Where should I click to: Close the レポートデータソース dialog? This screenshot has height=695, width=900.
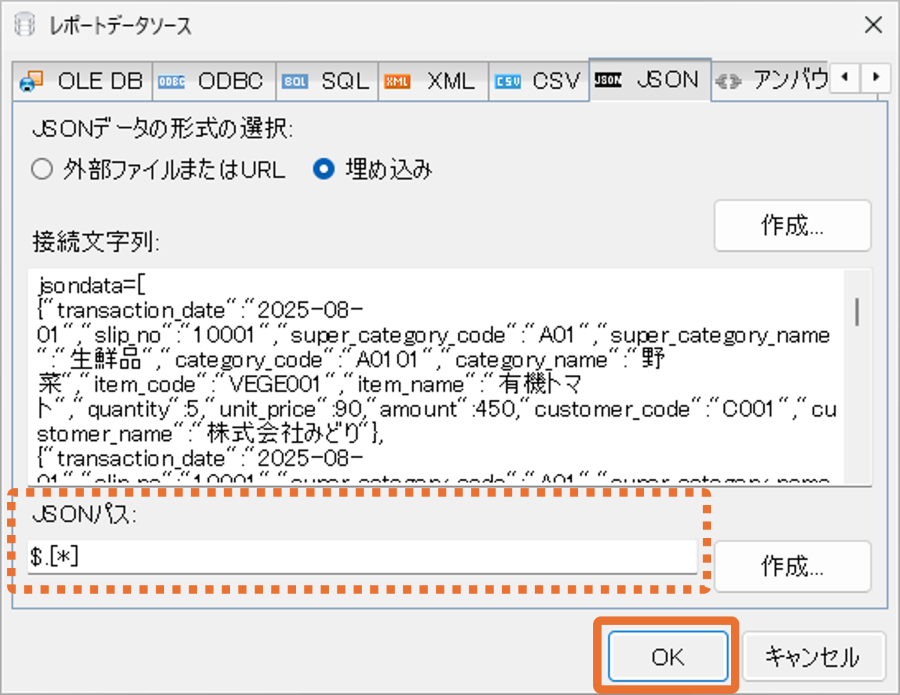873,25
